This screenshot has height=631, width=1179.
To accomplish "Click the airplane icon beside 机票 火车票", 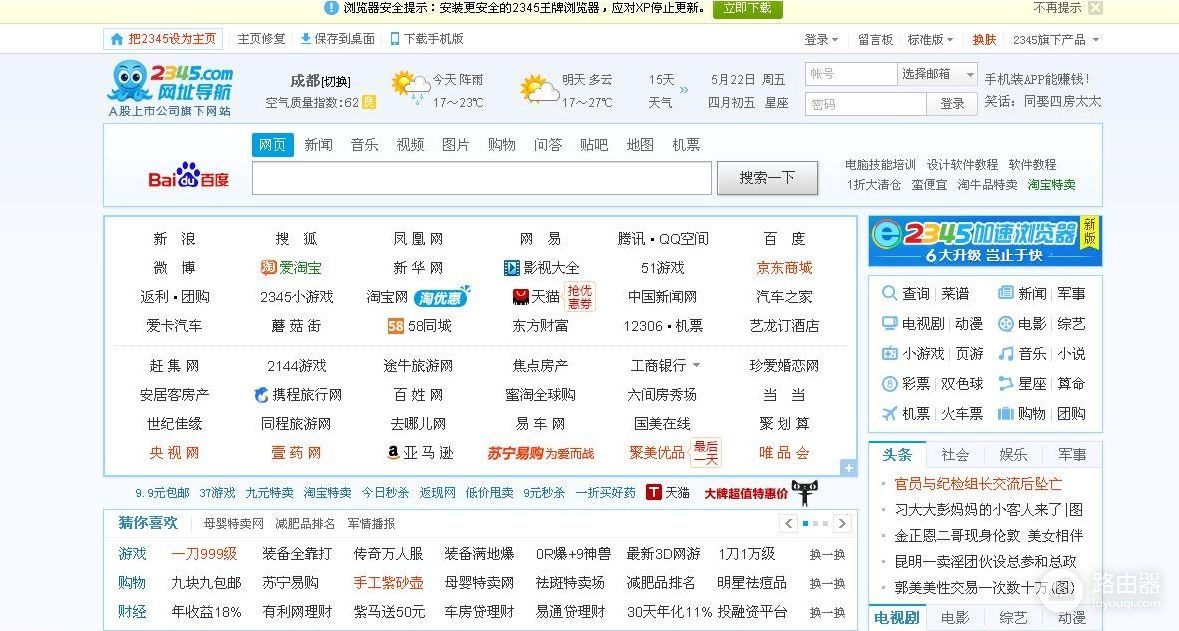I will pyautogui.click(x=890, y=414).
